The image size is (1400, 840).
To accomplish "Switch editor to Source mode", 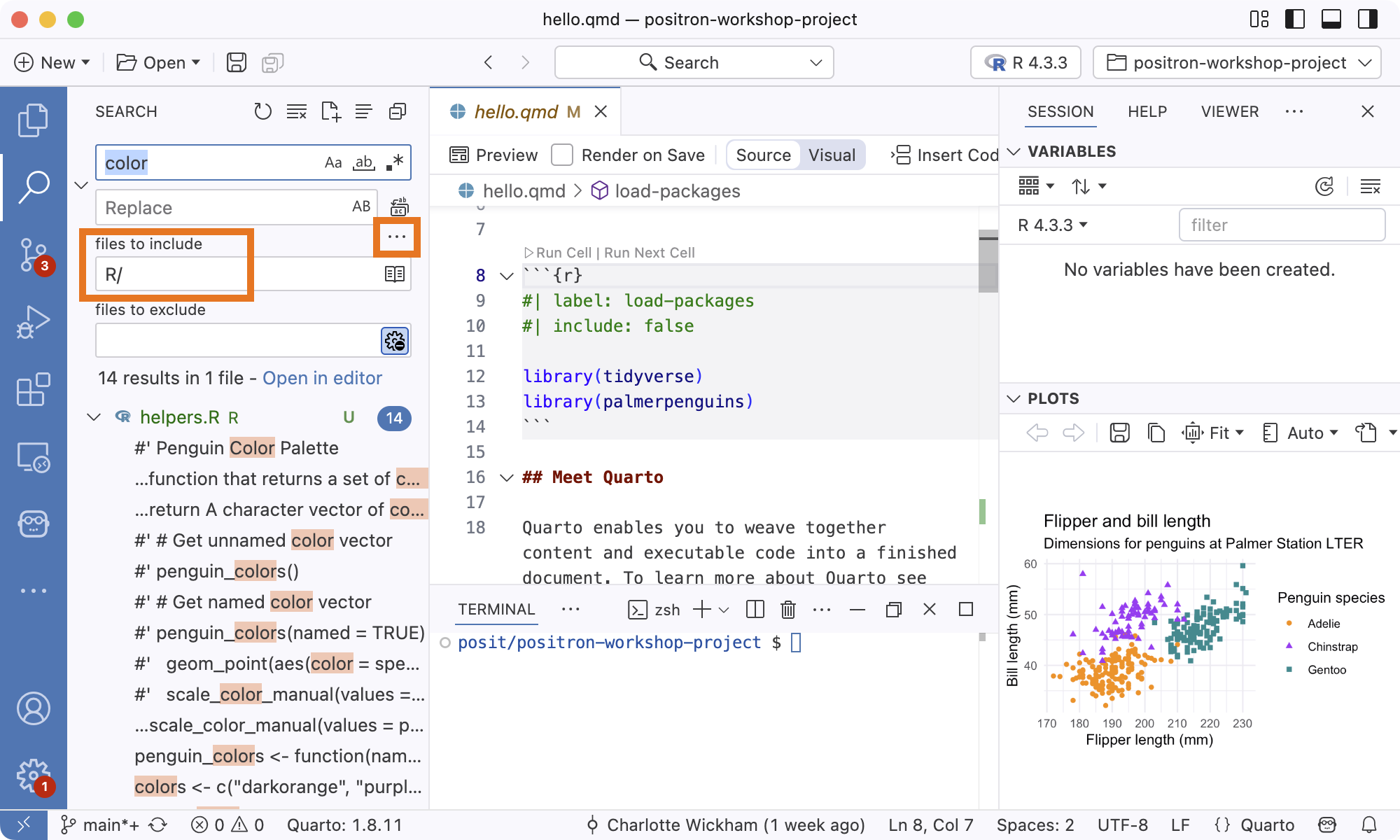I will point(763,155).
